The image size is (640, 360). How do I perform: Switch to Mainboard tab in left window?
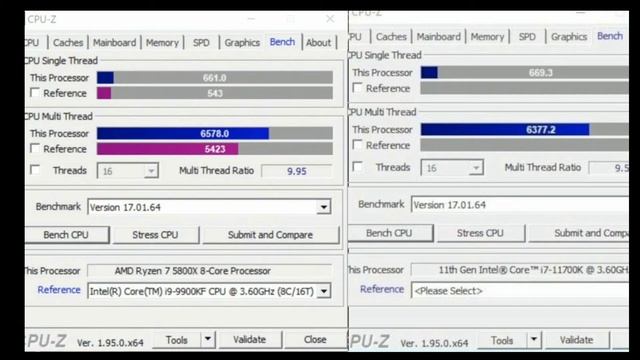(114, 42)
